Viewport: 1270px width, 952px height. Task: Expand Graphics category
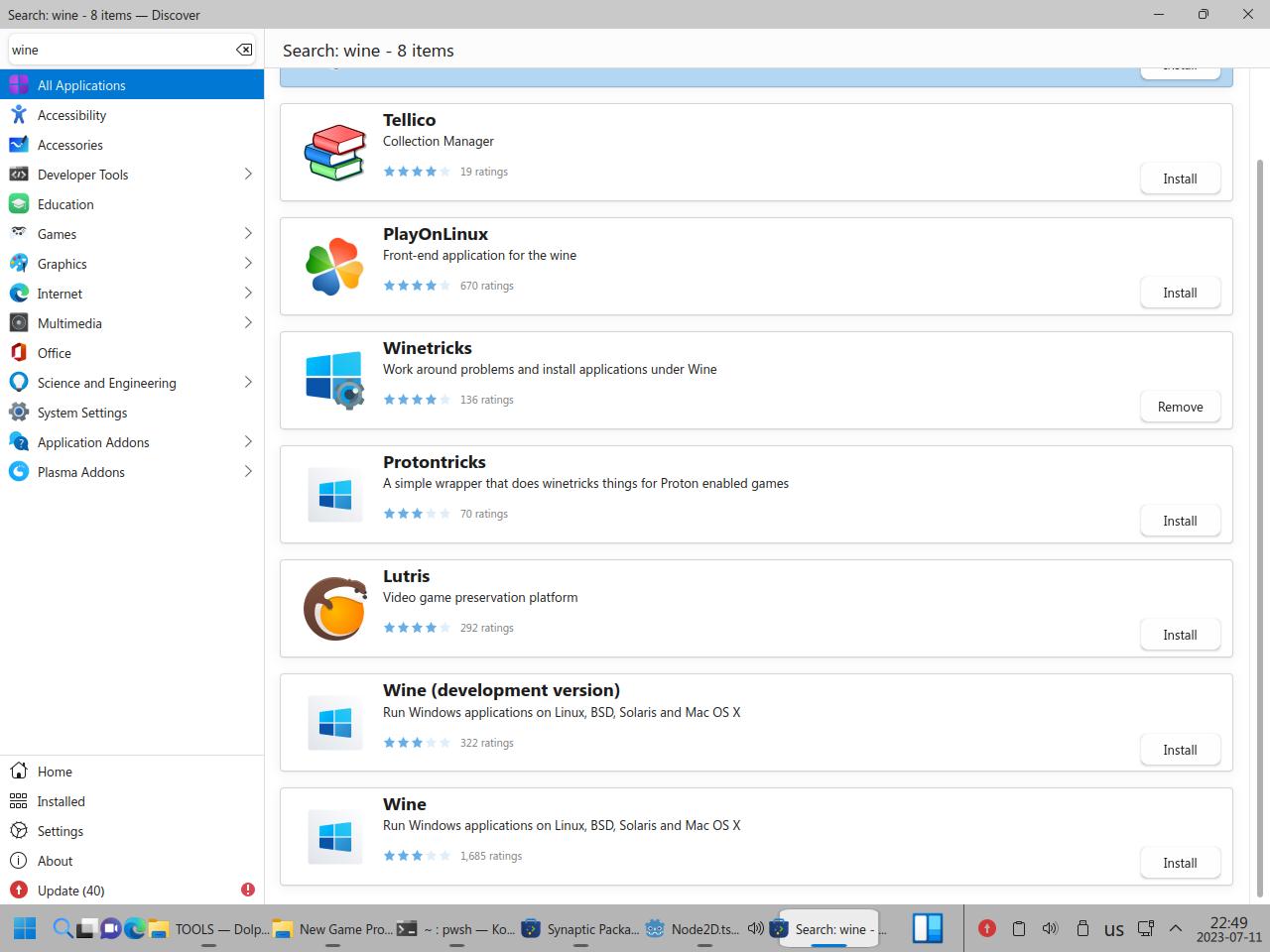[248, 264]
